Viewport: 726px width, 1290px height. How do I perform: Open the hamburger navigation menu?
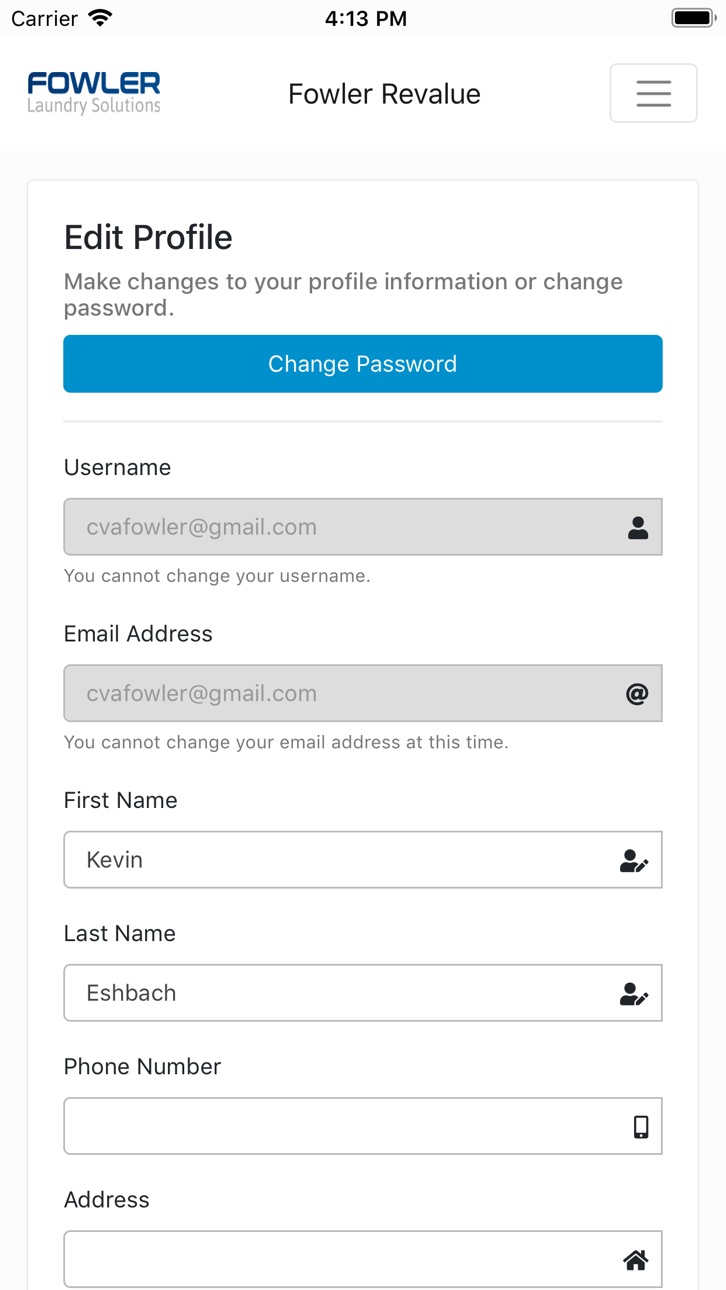click(x=653, y=93)
